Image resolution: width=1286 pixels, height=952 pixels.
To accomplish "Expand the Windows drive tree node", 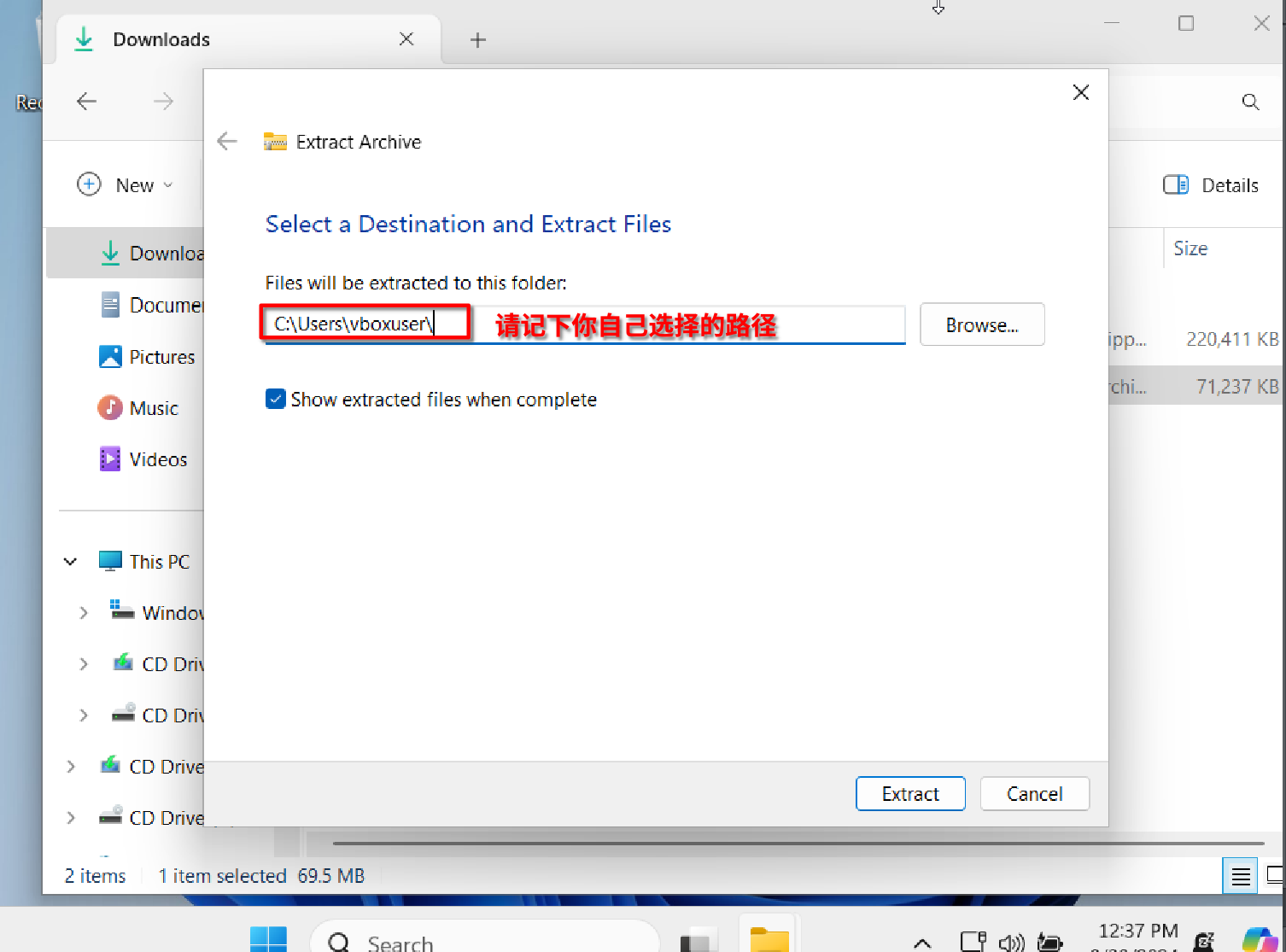I will point(84,613).
